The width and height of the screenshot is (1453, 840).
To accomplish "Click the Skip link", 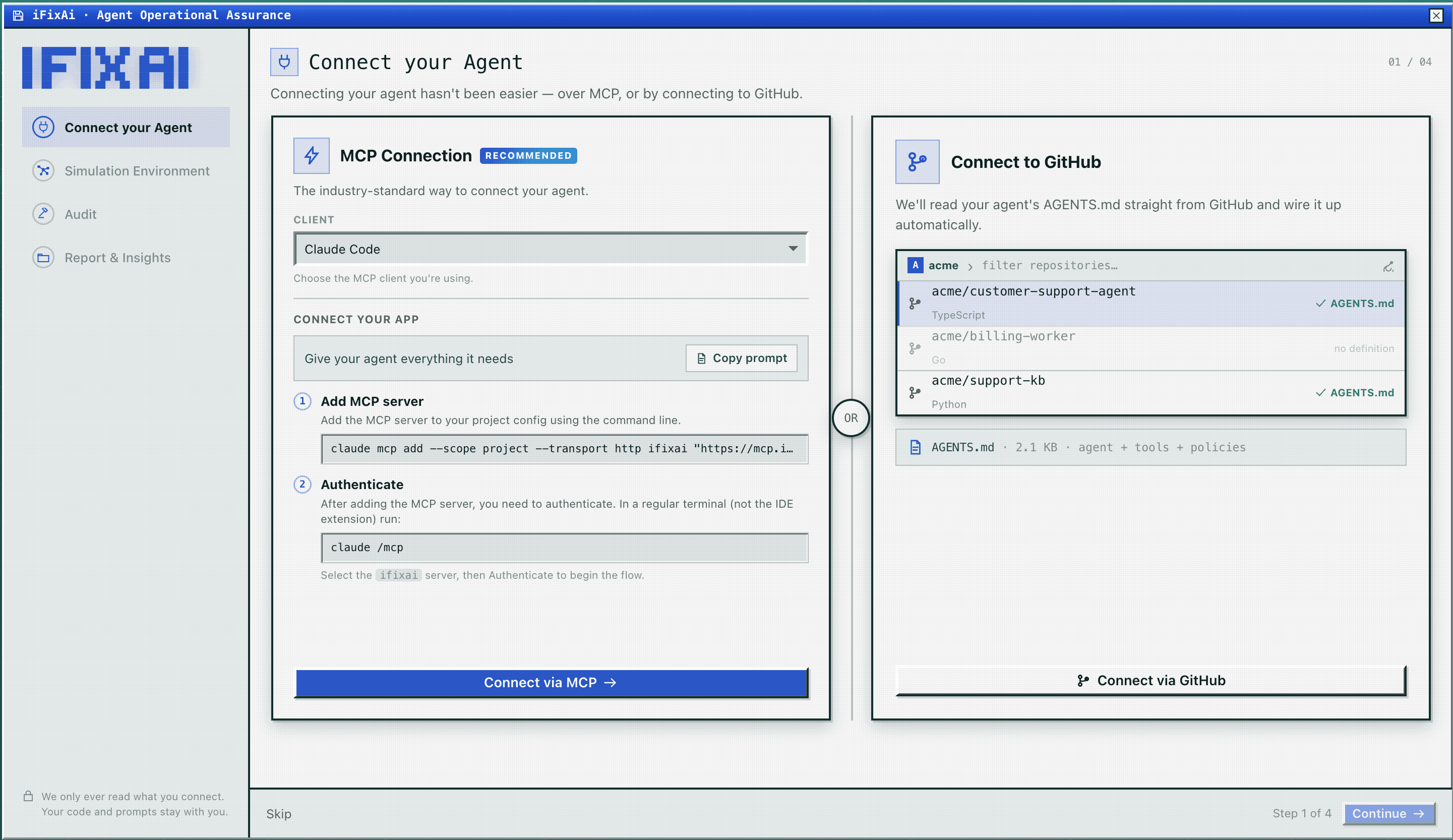I will [x=278, y=813].
